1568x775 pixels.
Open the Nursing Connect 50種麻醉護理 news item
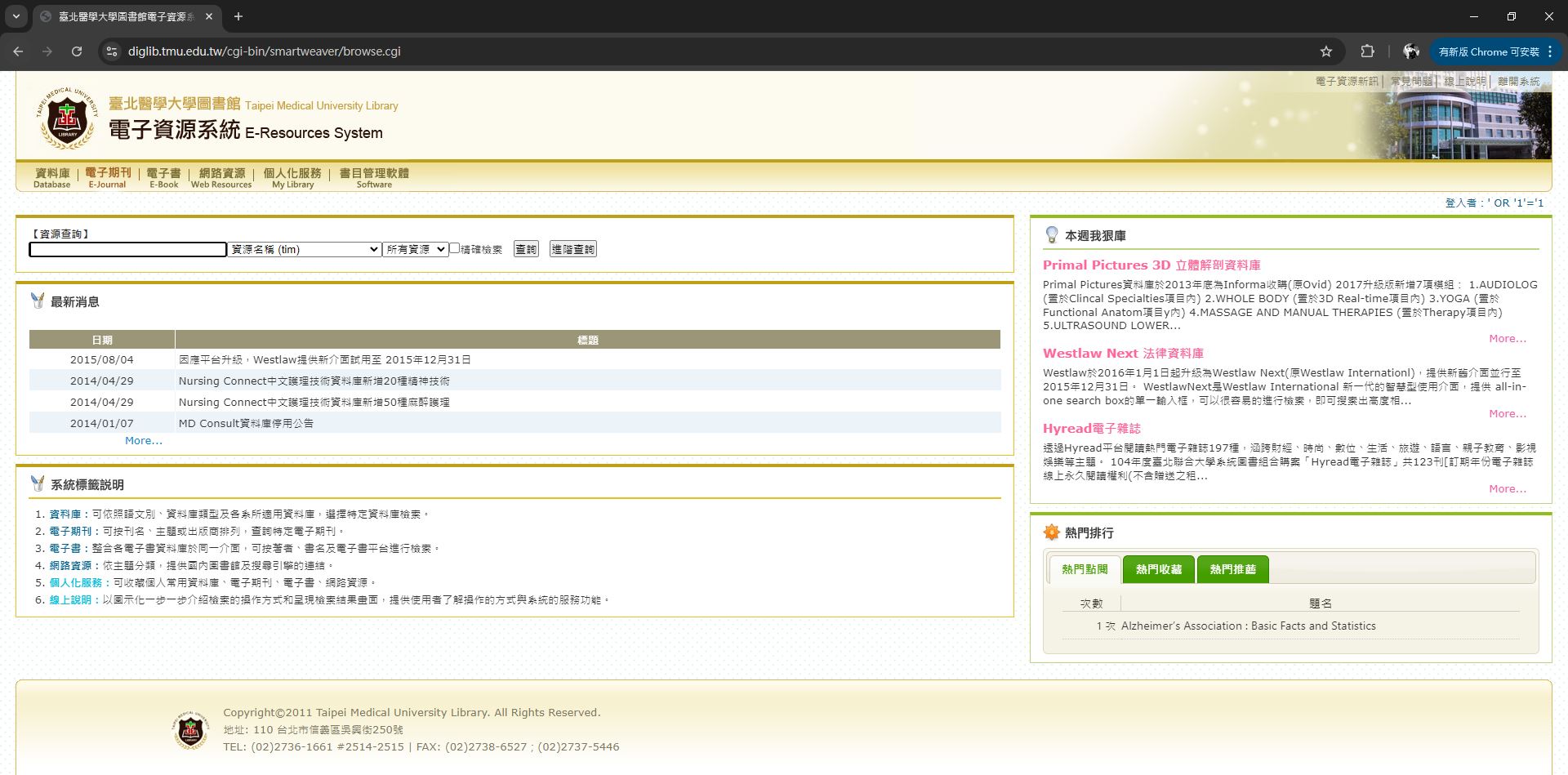click(314, 403)
